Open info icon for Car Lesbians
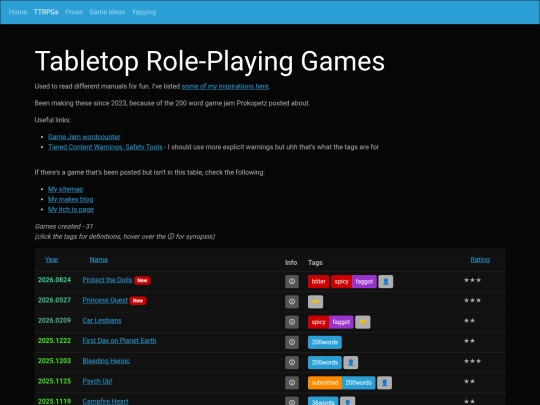 (292, 322)
